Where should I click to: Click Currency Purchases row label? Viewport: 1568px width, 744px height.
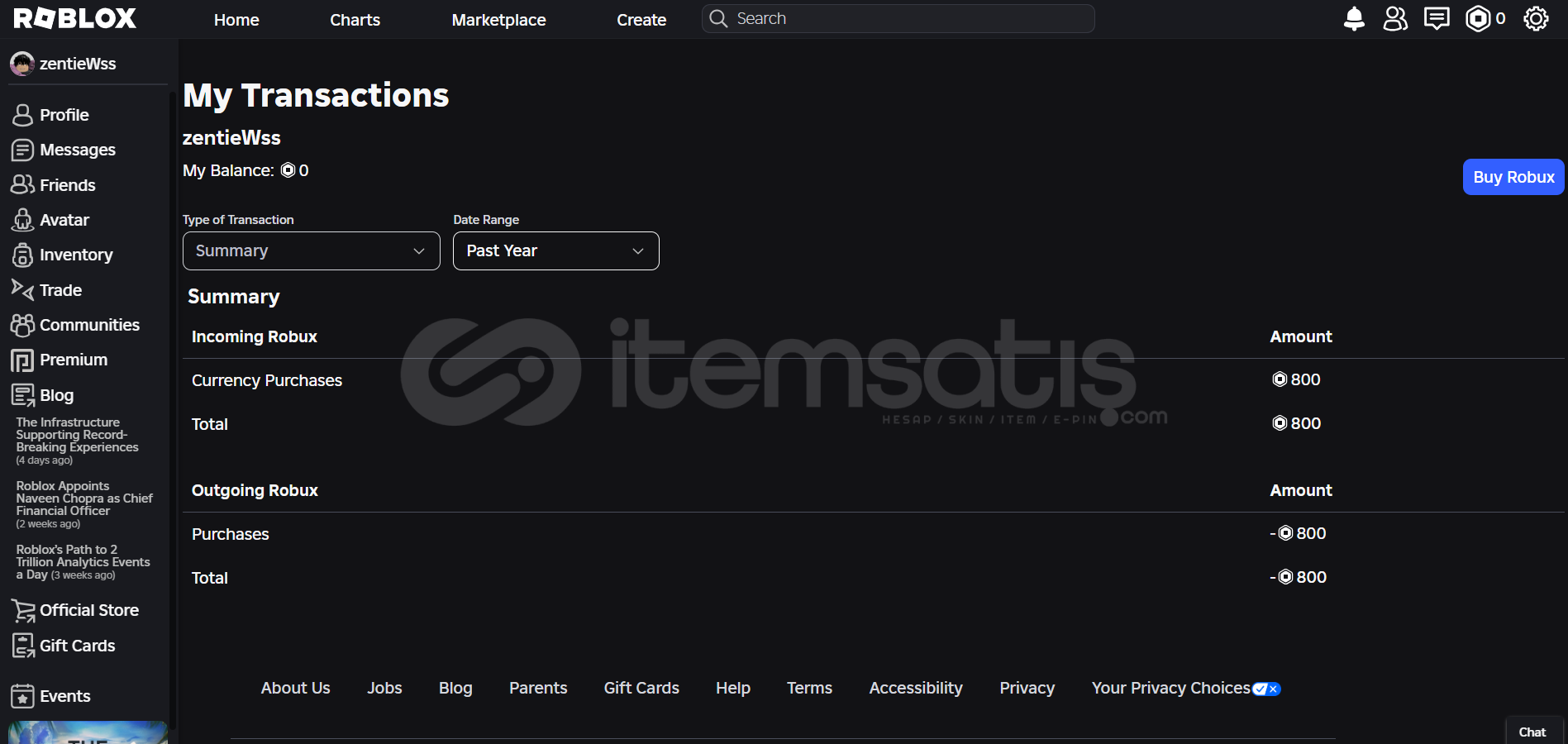tap(267, 380)
